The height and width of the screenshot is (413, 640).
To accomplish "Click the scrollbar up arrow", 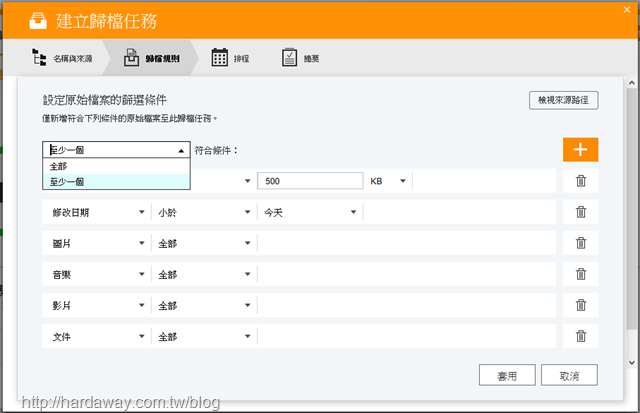I will click(632, 83).
